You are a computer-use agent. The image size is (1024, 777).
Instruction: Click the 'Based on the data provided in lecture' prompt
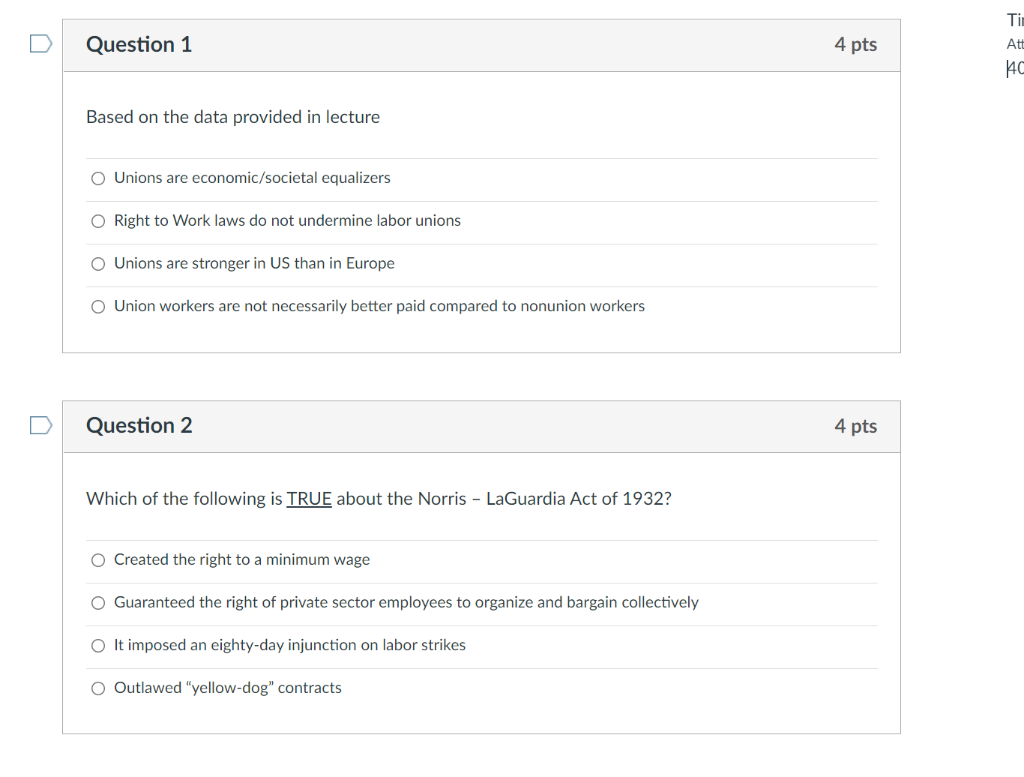tap(233, 117)
